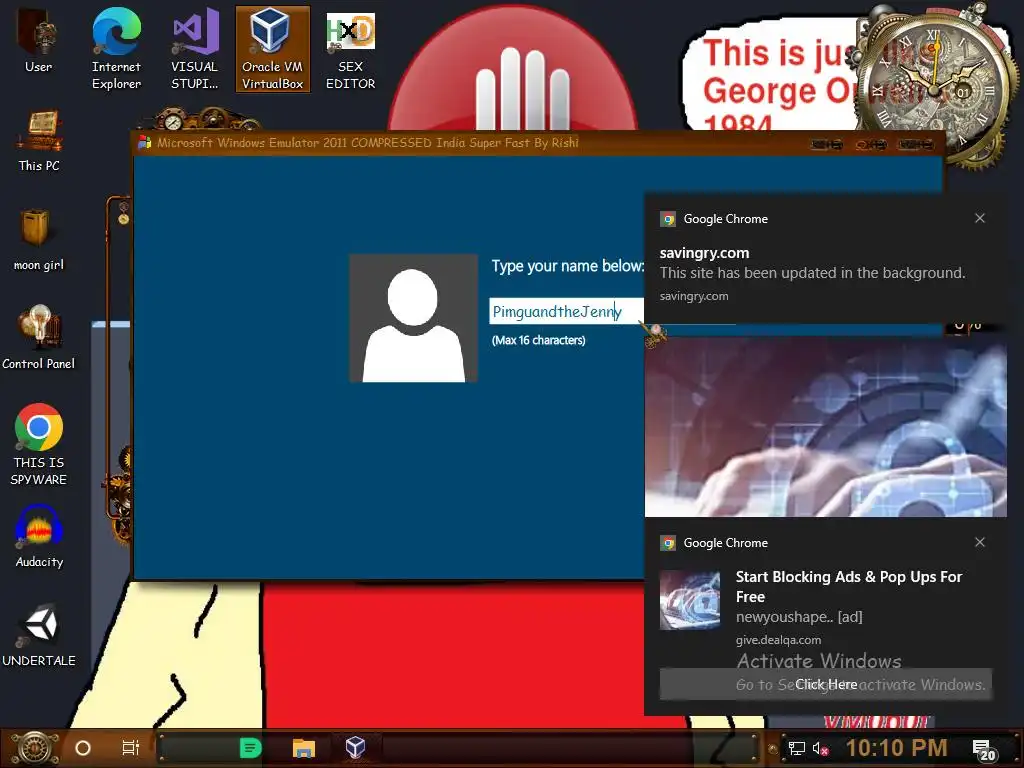Click the Max 16 characters hint text
Viewport: 1024px width, 768px height.
(x=538, y=340)
